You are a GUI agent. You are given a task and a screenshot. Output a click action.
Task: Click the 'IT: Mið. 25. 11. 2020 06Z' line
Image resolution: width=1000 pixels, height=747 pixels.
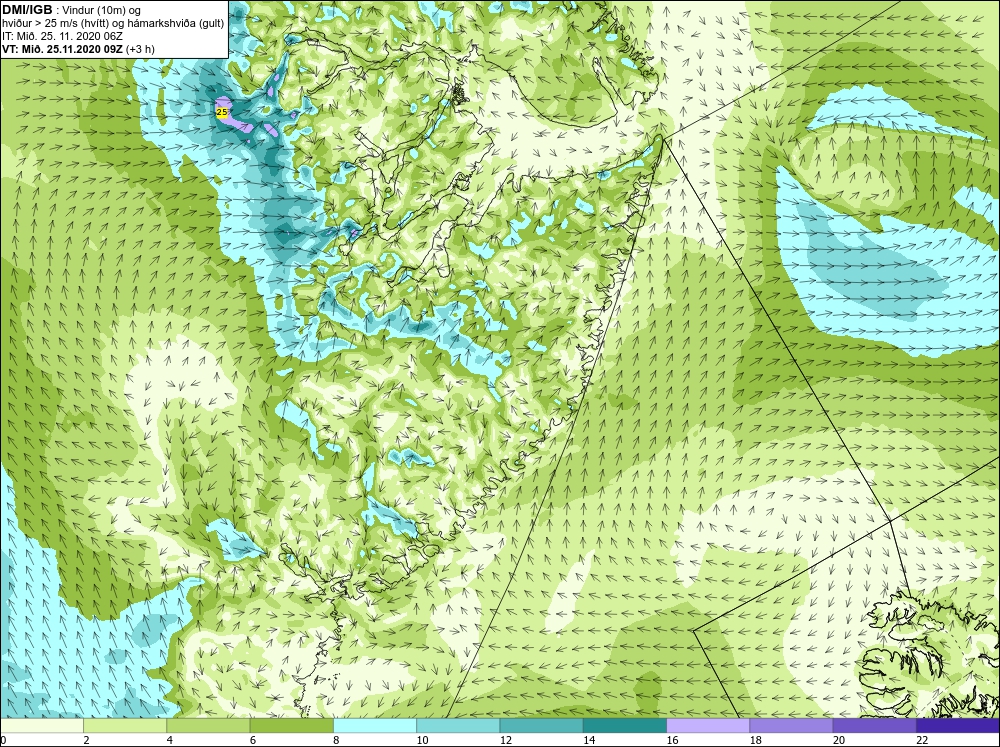62,36
